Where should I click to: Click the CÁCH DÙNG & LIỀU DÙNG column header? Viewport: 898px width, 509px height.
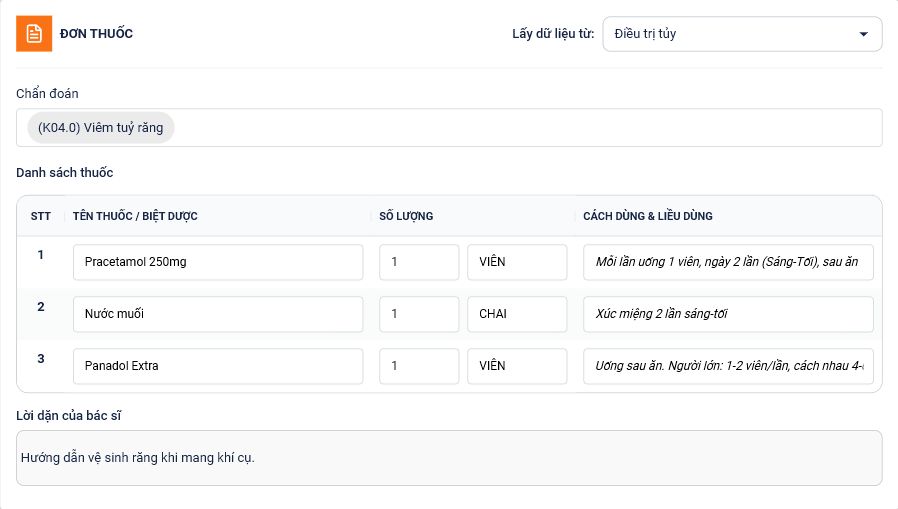point(648,216)
